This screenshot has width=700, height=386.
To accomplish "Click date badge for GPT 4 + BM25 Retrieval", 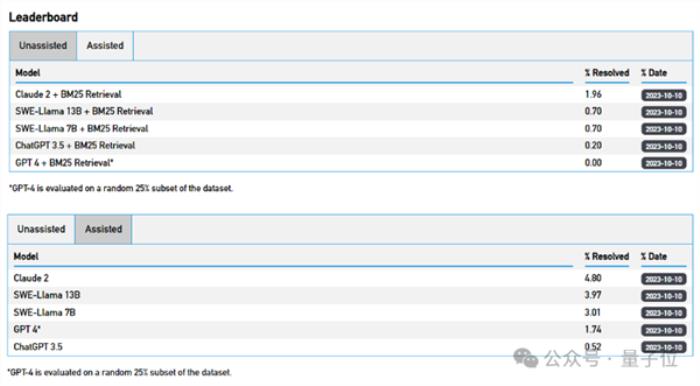I will [664, 163].
